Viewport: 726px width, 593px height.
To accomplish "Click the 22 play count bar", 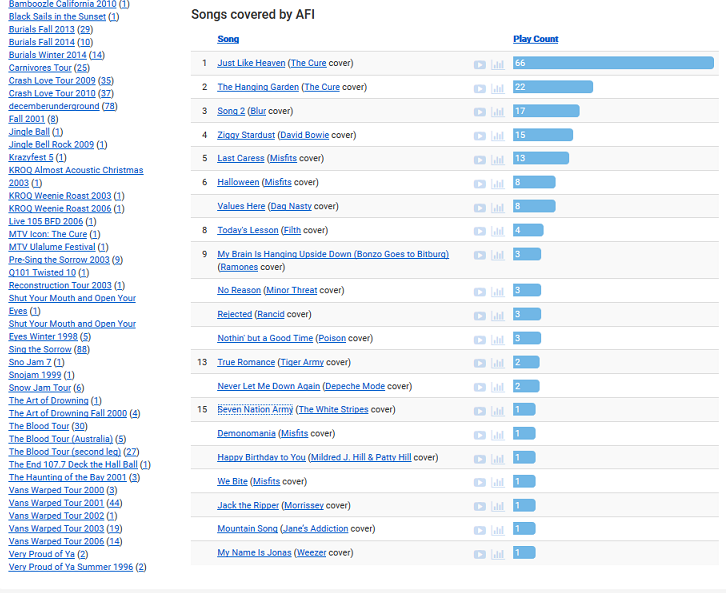I will (x=553, y=87).
